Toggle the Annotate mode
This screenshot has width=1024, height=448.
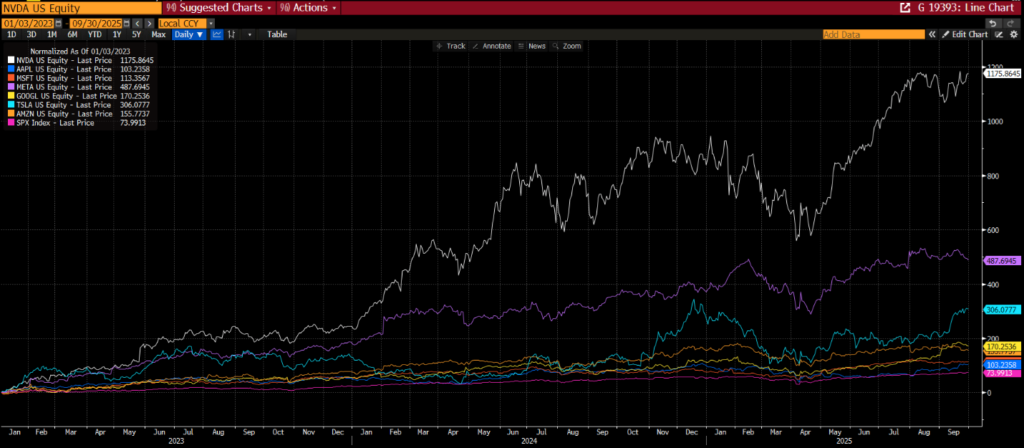493,46
